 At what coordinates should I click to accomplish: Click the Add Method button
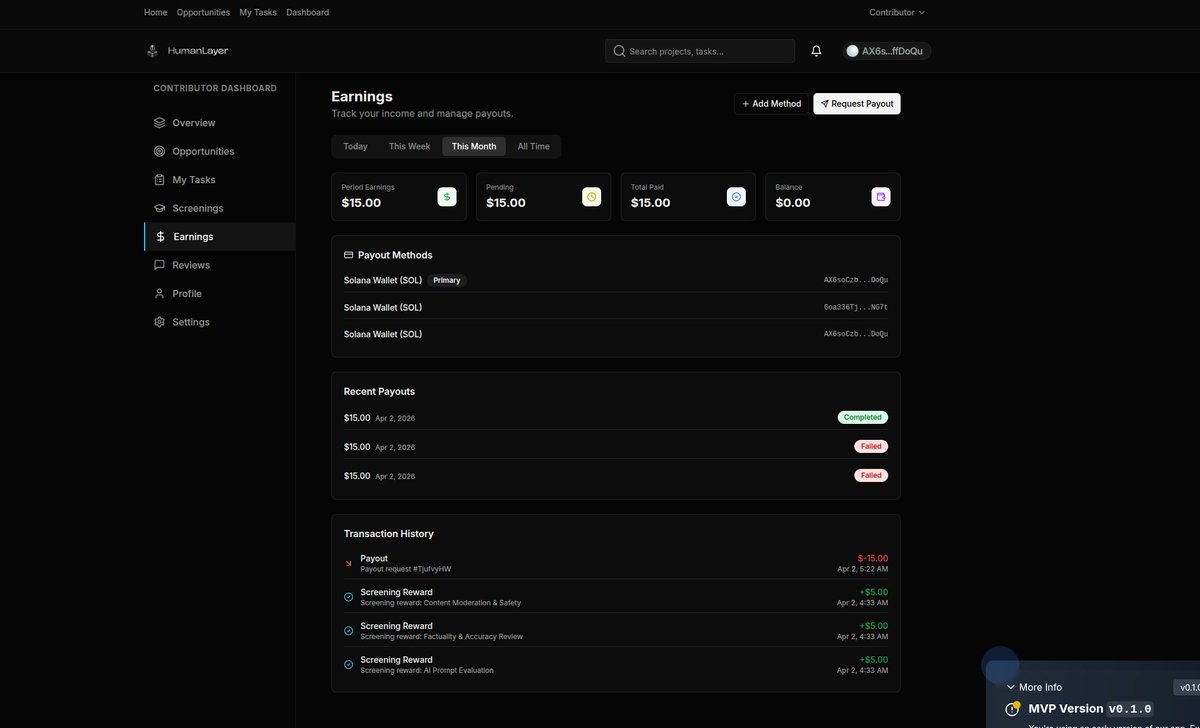click(771, 104)
